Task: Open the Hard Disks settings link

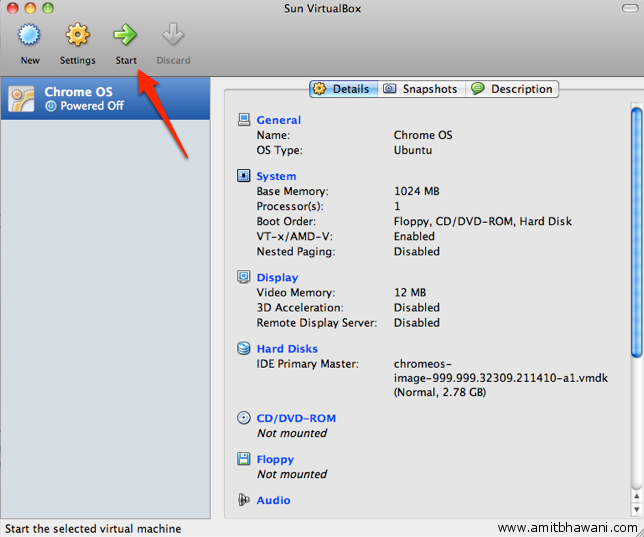Action: coord(287,349)
